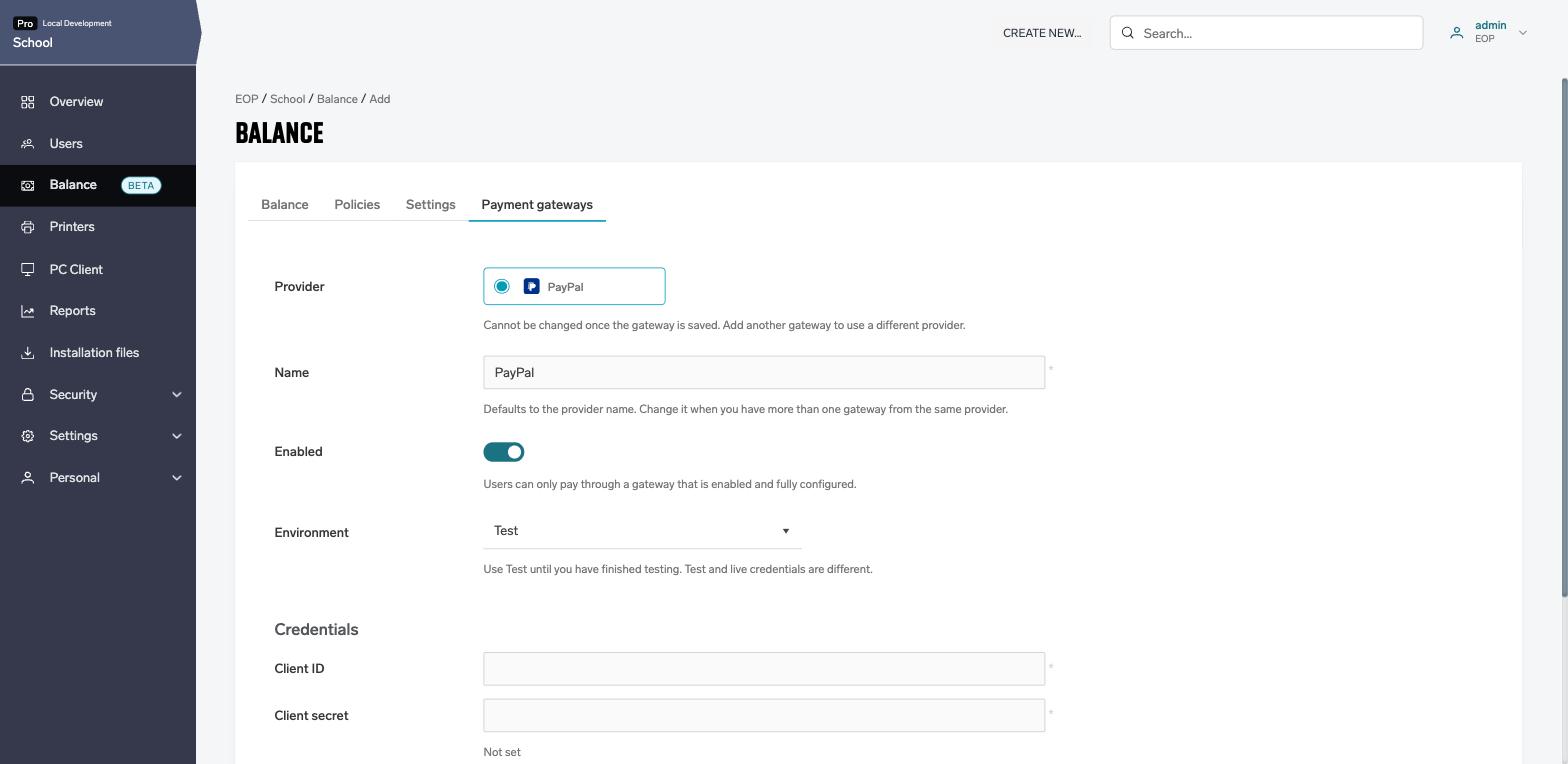Expand the Security submenu chevron
The width and height of the screenshot is (1568, 764).
click(177, 395)
